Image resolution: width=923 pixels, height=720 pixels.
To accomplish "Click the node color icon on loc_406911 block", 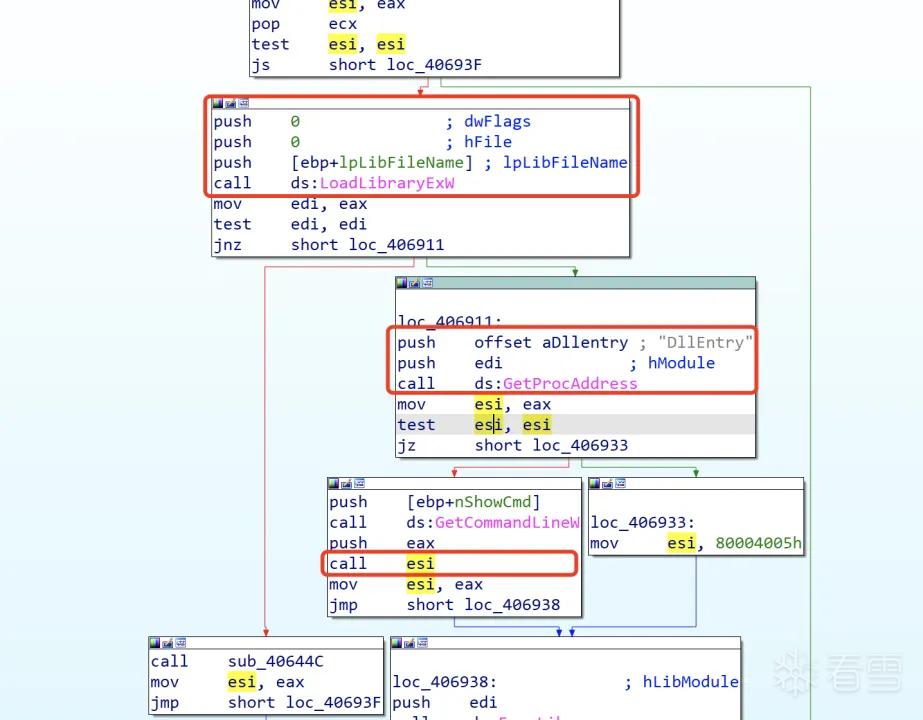I will tap(402, 283).
